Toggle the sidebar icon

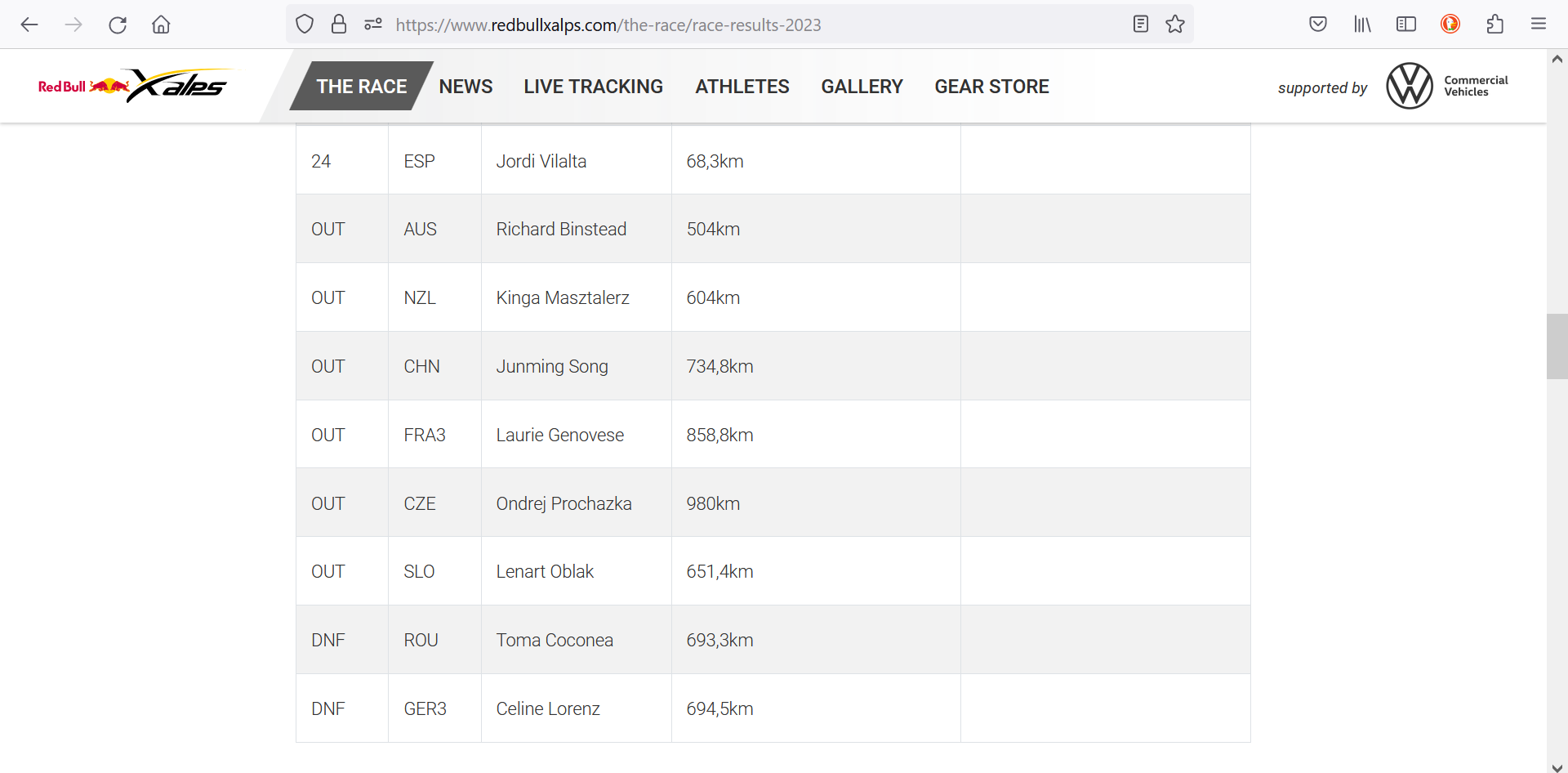click(1406, 25)
